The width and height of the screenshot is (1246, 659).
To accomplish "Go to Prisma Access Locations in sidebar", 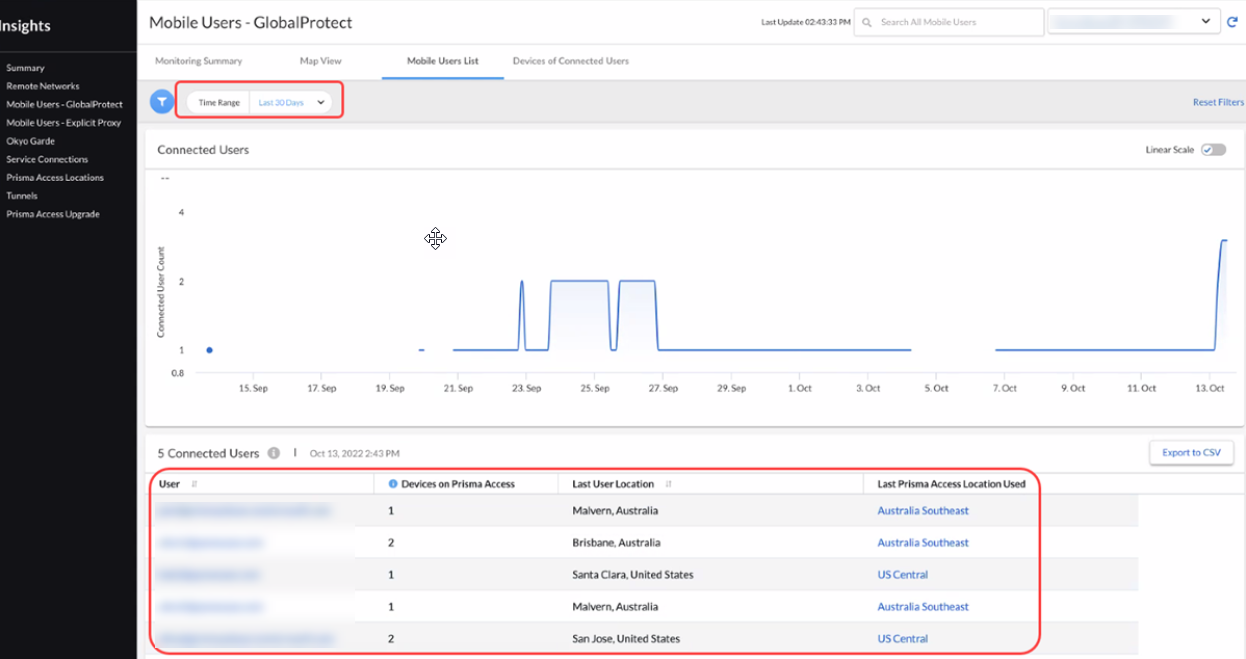I will click(54, 178).
